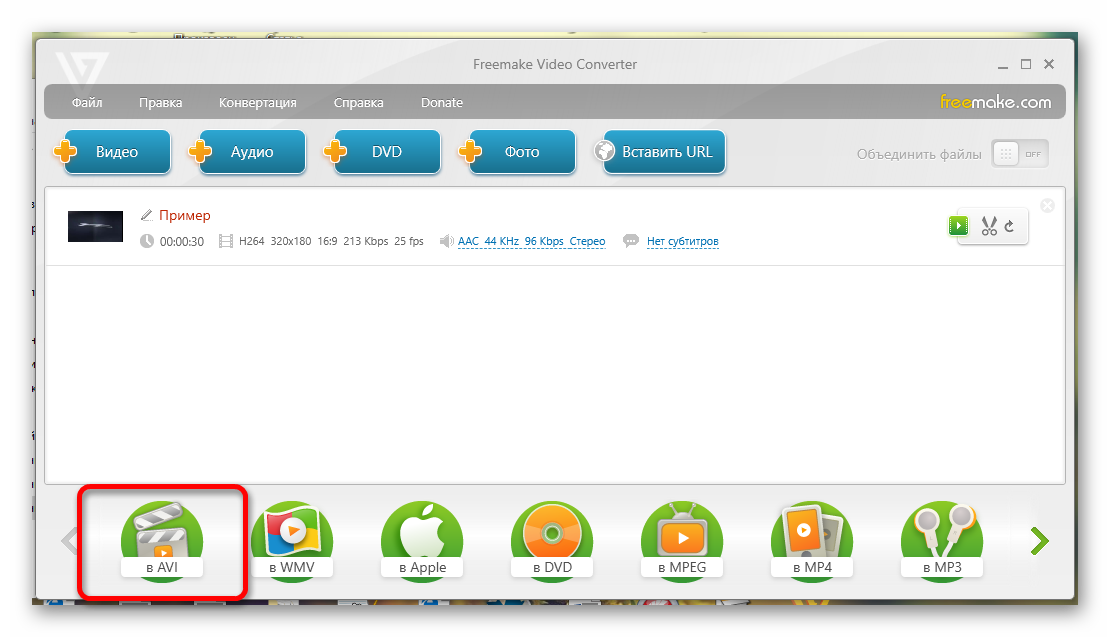The image size is (1110, 637).
Task: Rotate the video with rotate icon
Action: click(x=1009, y=226)
